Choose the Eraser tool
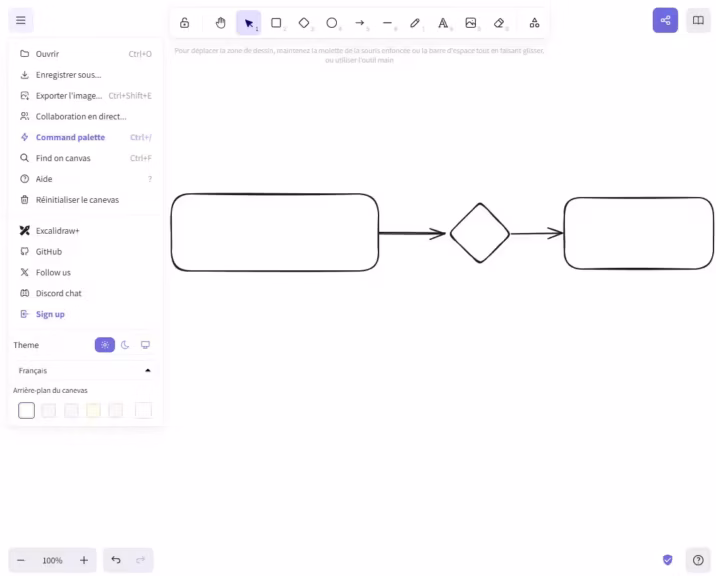Screen dimensions: 716x576 point(499,22)
